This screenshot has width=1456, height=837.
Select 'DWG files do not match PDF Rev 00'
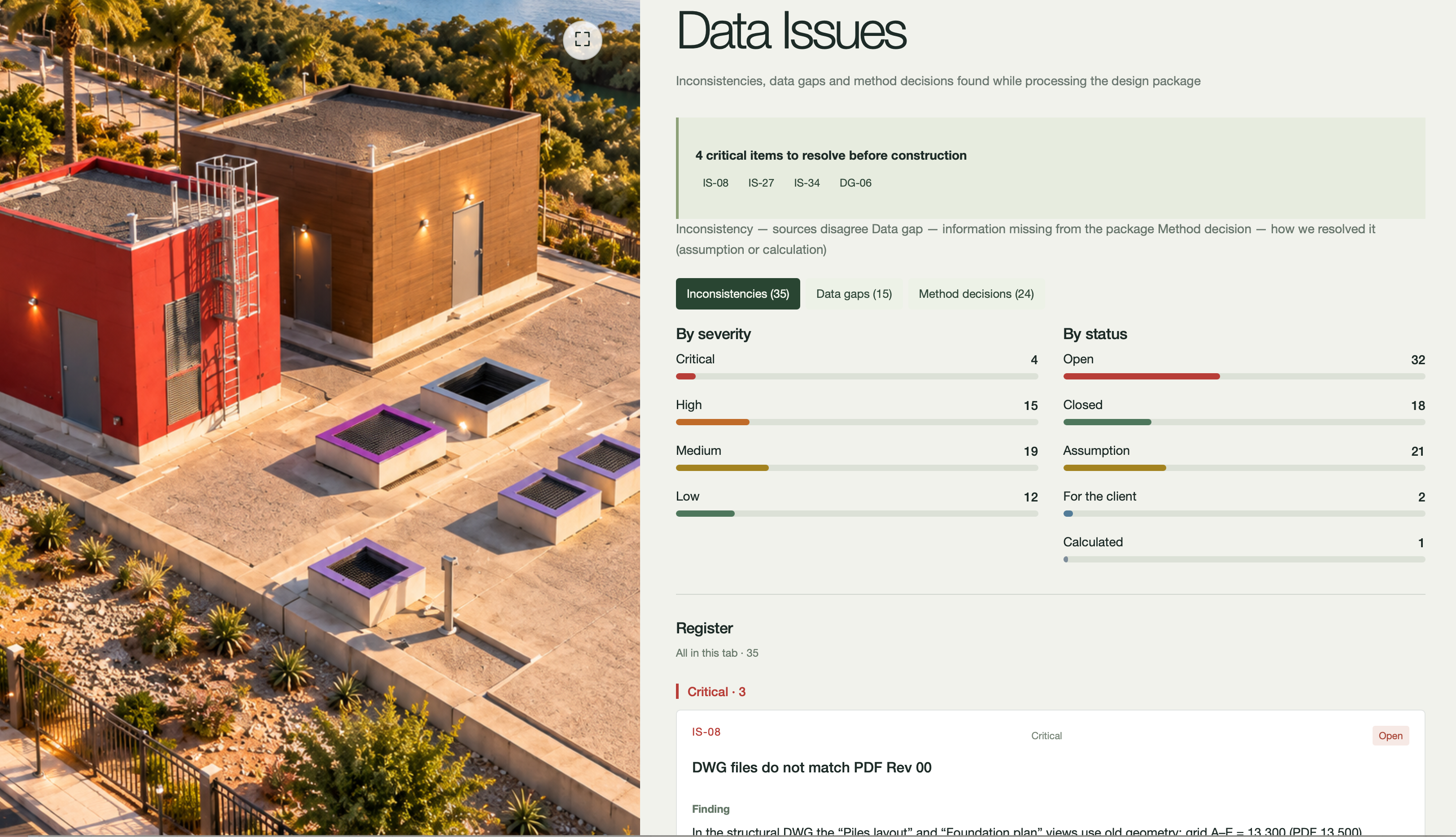tap(811, 767)
